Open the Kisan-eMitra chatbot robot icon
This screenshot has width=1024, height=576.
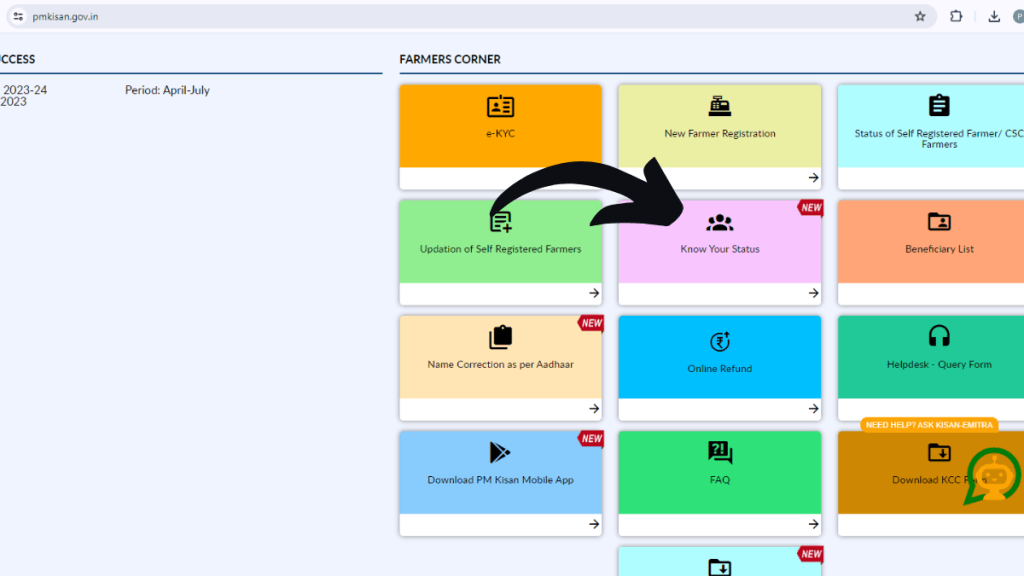coord(993,477)
